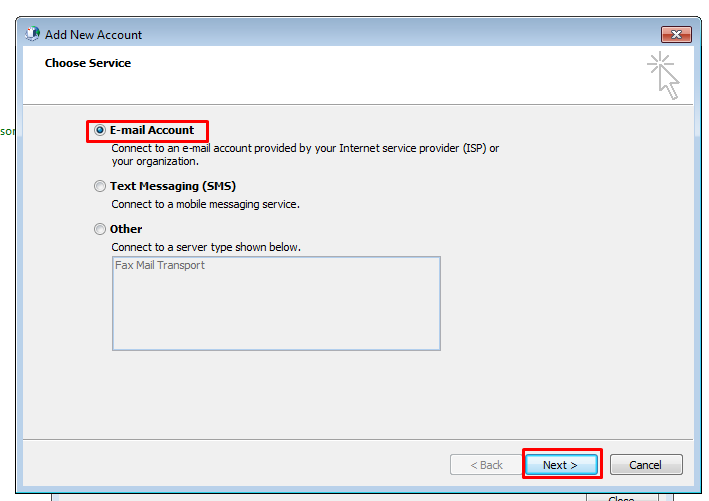Select Fax Mail Transport in the list
This screenshot has height=501, width=709.
click(160, 266)
